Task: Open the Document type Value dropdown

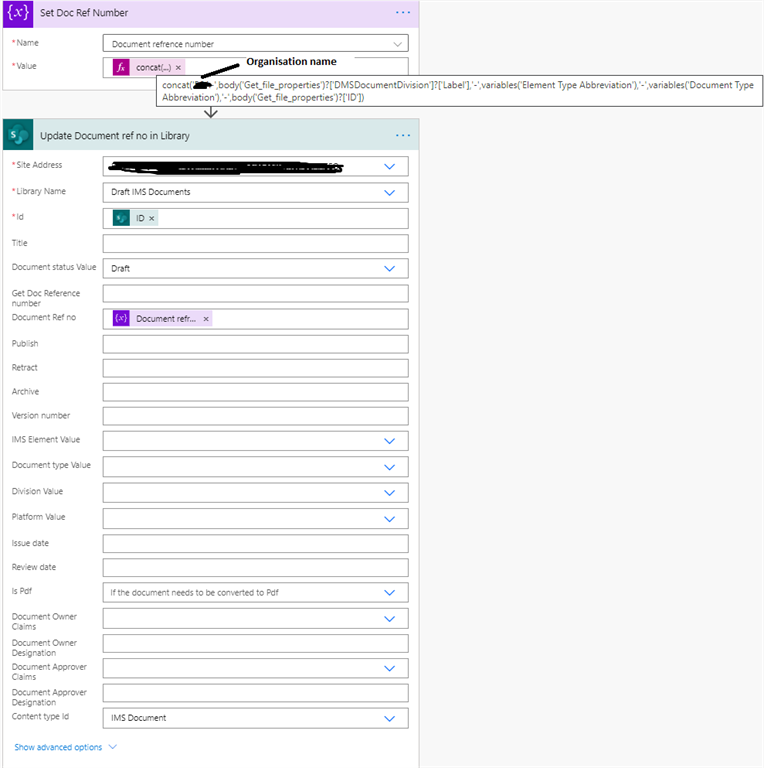Action: pos(389,467)
